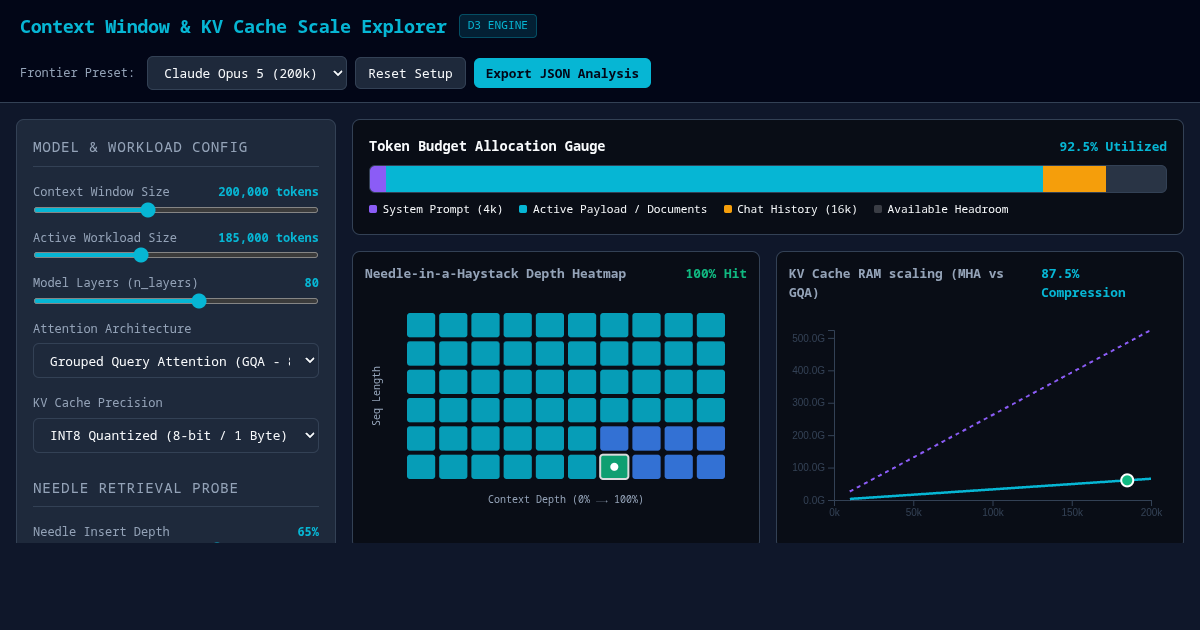Image resolution: width=1200 pixels, height=630 pixels.
Task: Open the Attention Architecture dropdown
Action: 176,361
